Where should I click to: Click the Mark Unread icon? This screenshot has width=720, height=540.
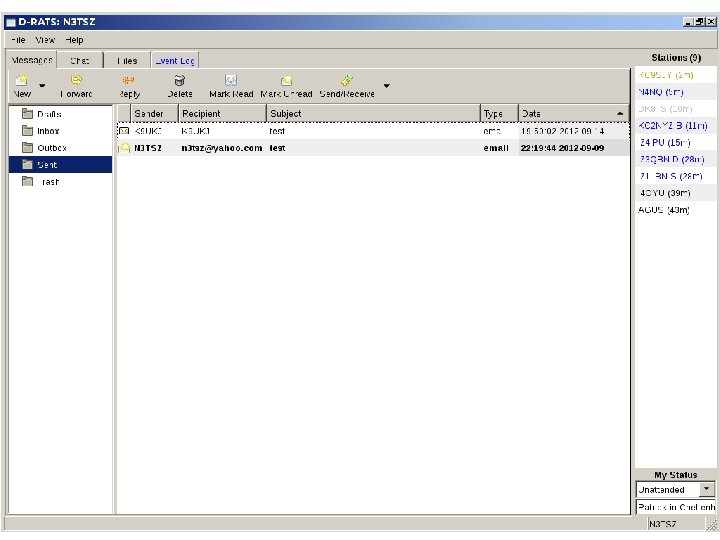[x=286, y=81]
